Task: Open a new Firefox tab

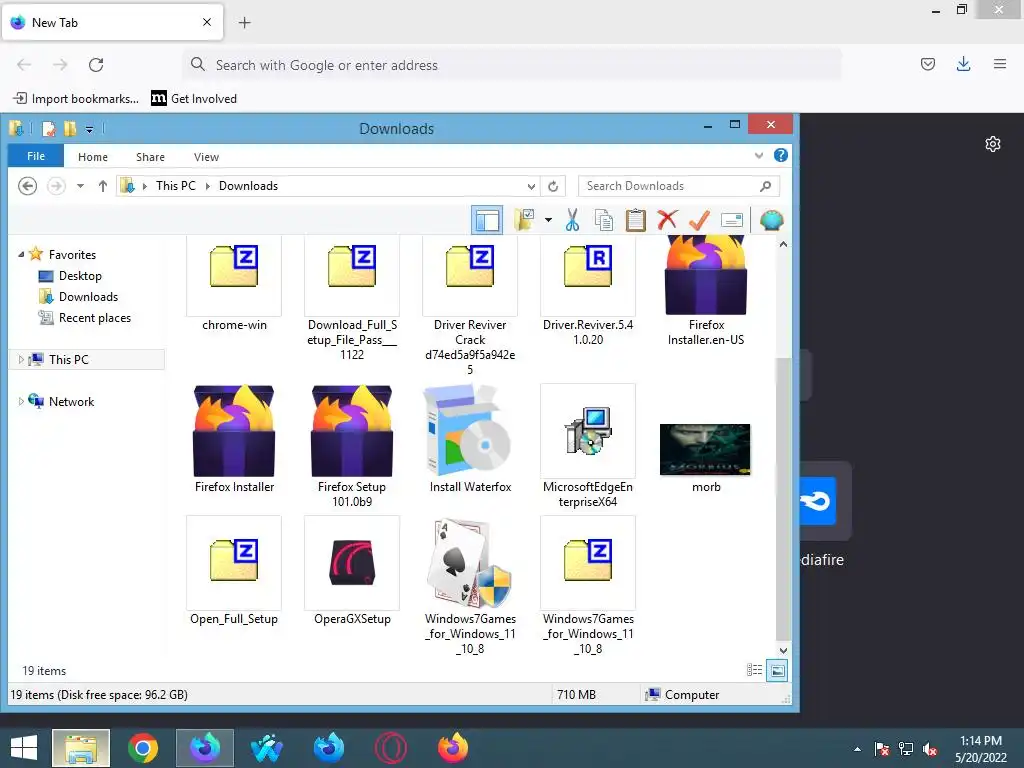Action: click(x=244, y=23)
